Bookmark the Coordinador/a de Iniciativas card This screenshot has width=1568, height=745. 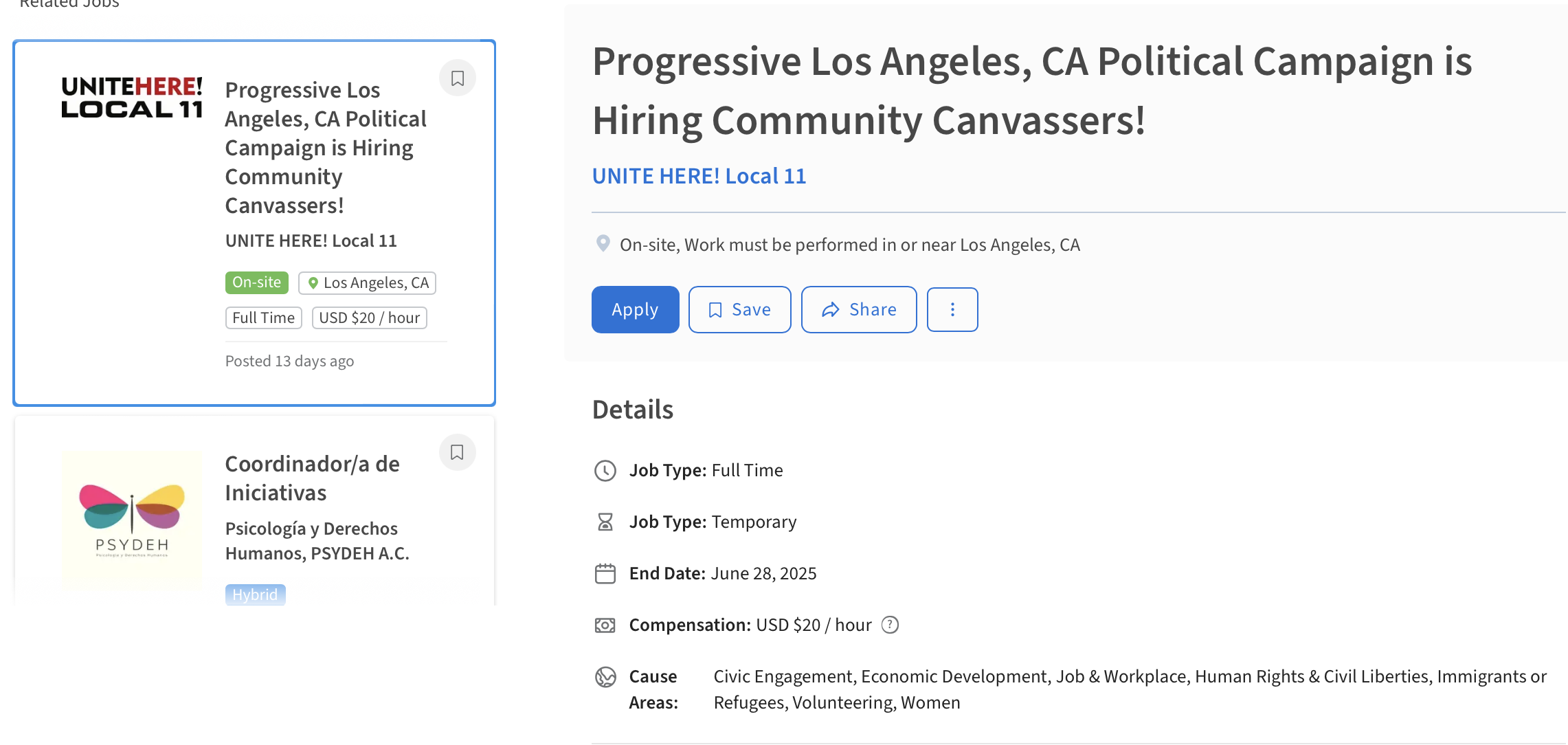[x=457, y=452]
